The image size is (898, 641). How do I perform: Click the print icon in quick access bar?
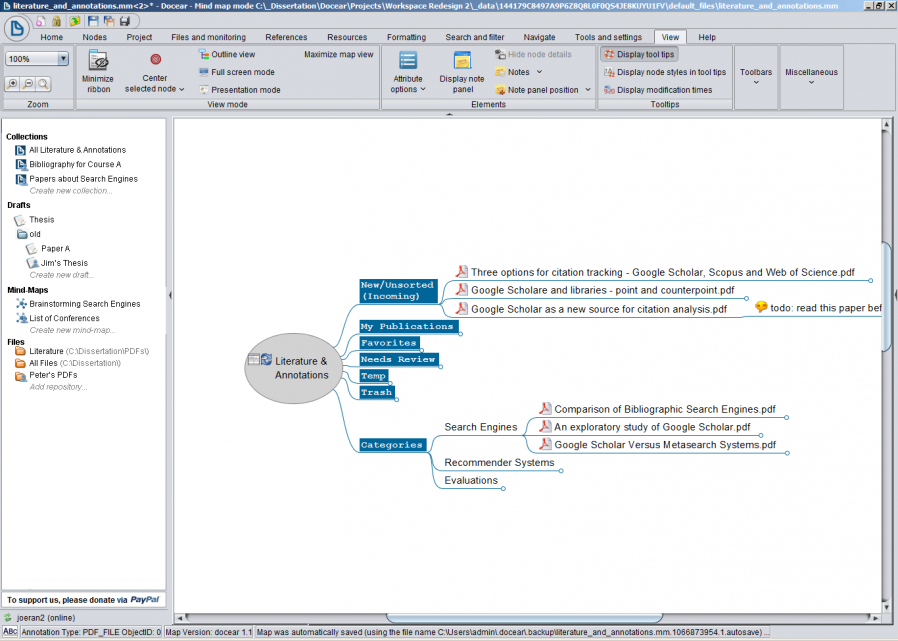(124, 21)
